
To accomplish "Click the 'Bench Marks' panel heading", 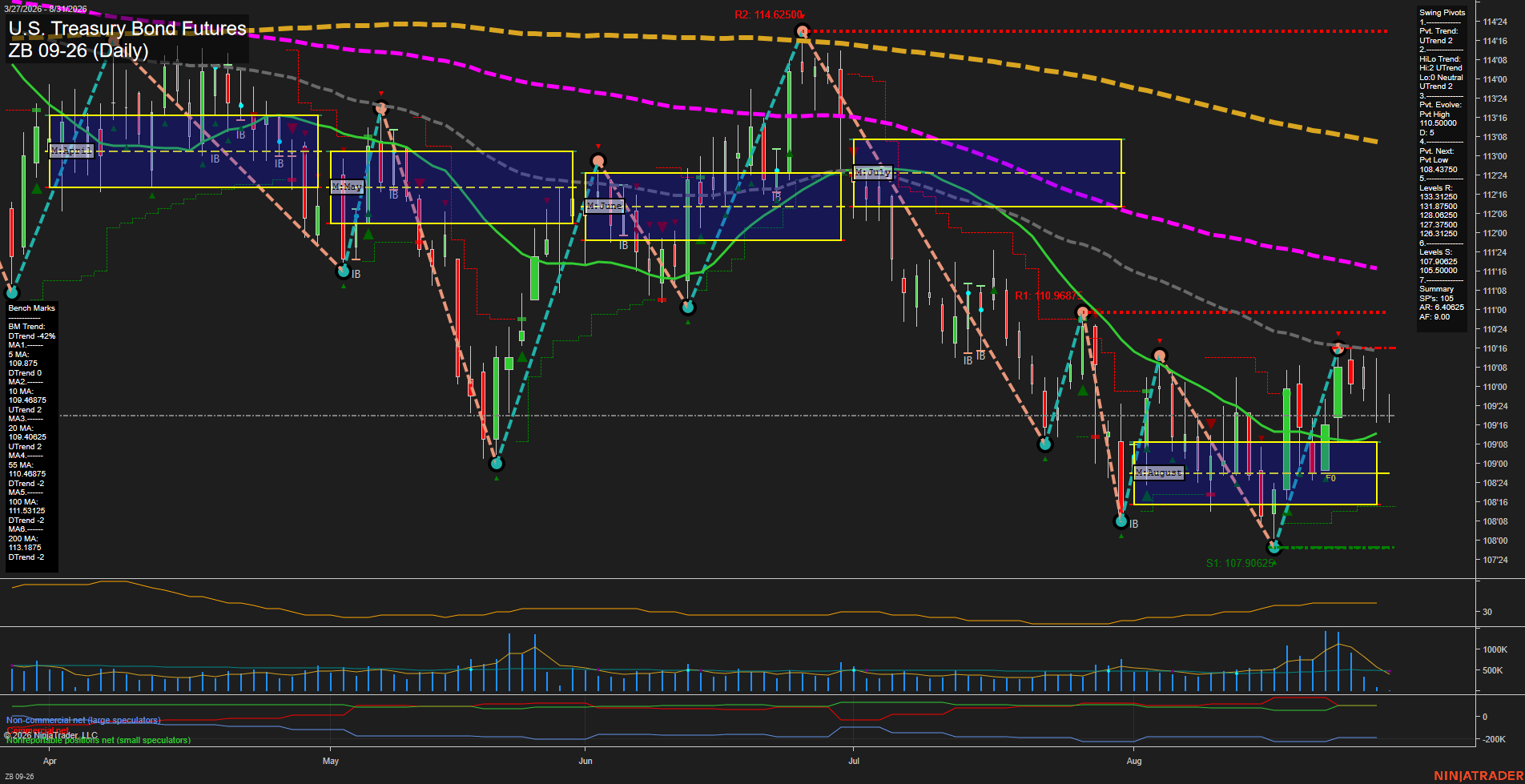I will 32,308.
